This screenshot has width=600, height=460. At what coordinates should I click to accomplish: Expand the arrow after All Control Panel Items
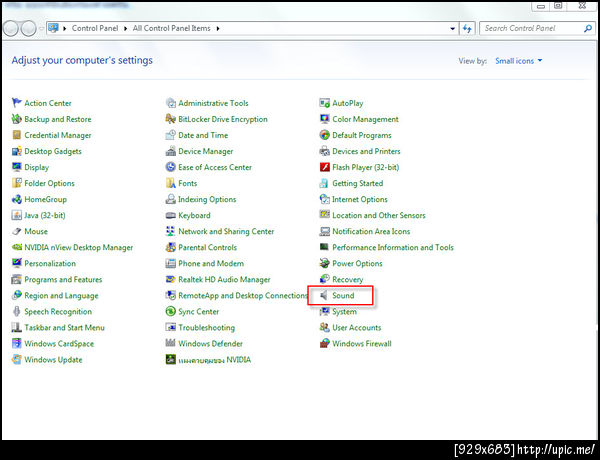[218, 28]
